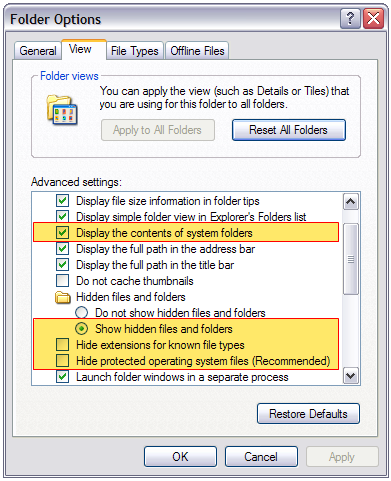391x481 pixels.
Task: Select Show hidden files and folders option
Action: (81, 329)
